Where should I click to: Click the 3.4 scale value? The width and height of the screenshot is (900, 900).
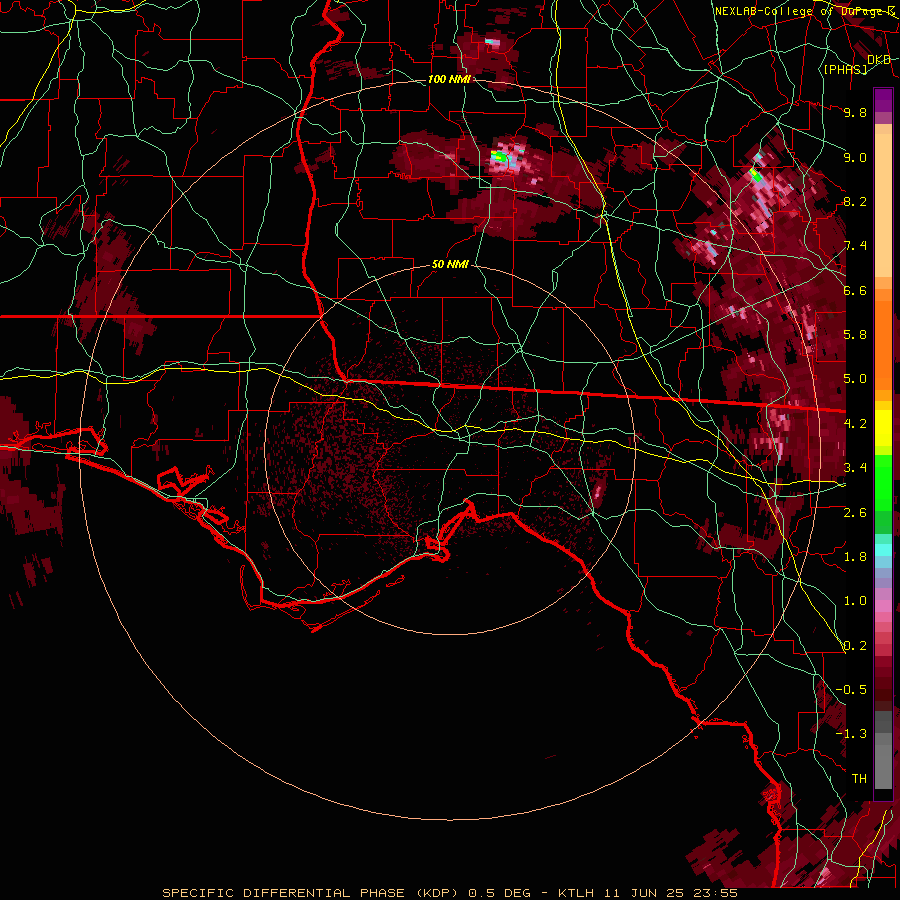(855, 468)
